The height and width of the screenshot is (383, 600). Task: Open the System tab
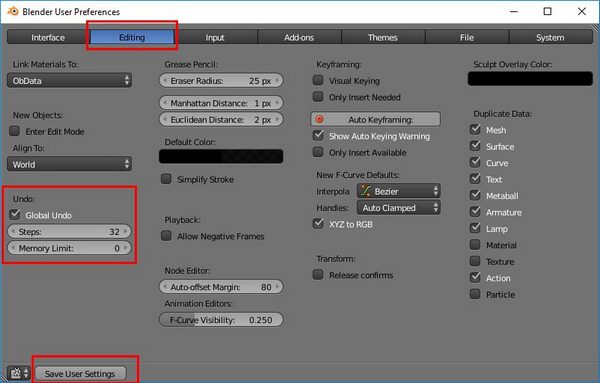(551, 37)
